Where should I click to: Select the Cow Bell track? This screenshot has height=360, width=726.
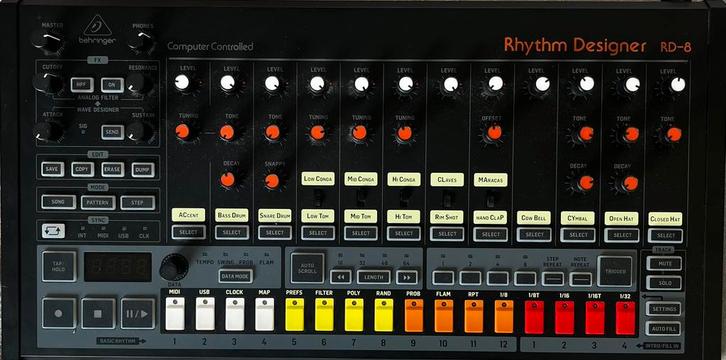pos(534,235)
